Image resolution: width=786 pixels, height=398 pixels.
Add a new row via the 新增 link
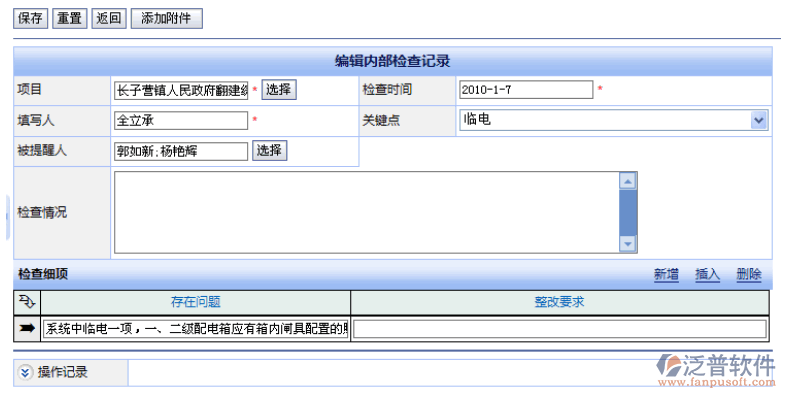pyautogui.click(x=666, y=274)
